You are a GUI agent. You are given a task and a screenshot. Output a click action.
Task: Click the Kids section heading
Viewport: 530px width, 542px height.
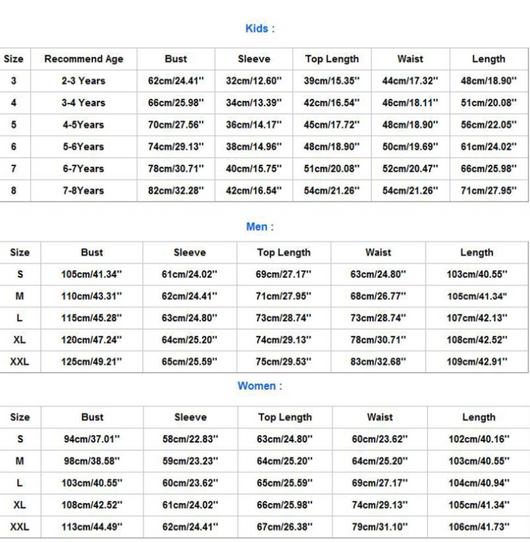click(x=260, y=28)
